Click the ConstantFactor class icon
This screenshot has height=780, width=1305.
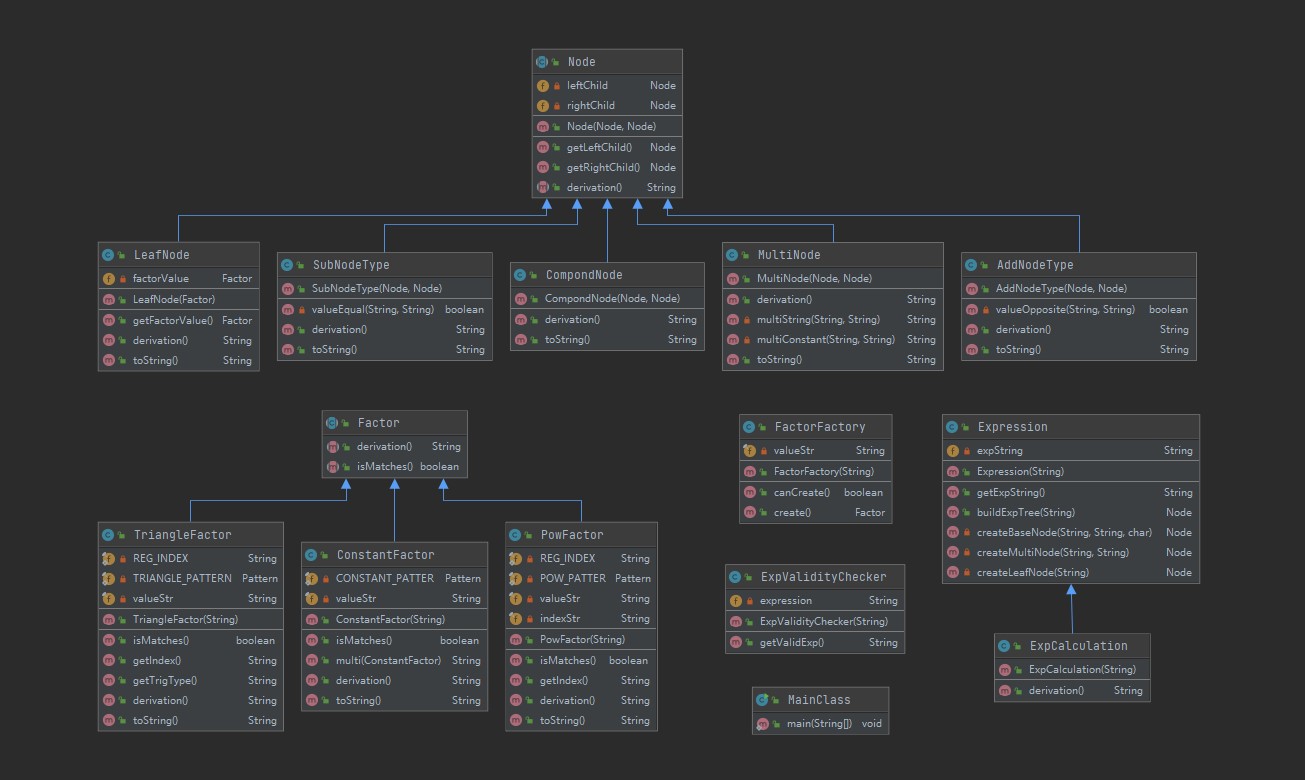pyautogui.click(x=312, y=555)
